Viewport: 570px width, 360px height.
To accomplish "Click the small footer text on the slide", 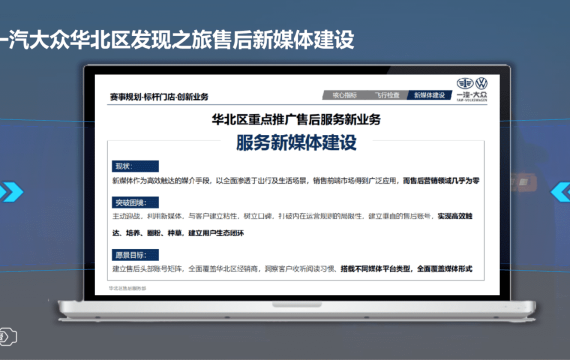I will [x=127, y=288].
